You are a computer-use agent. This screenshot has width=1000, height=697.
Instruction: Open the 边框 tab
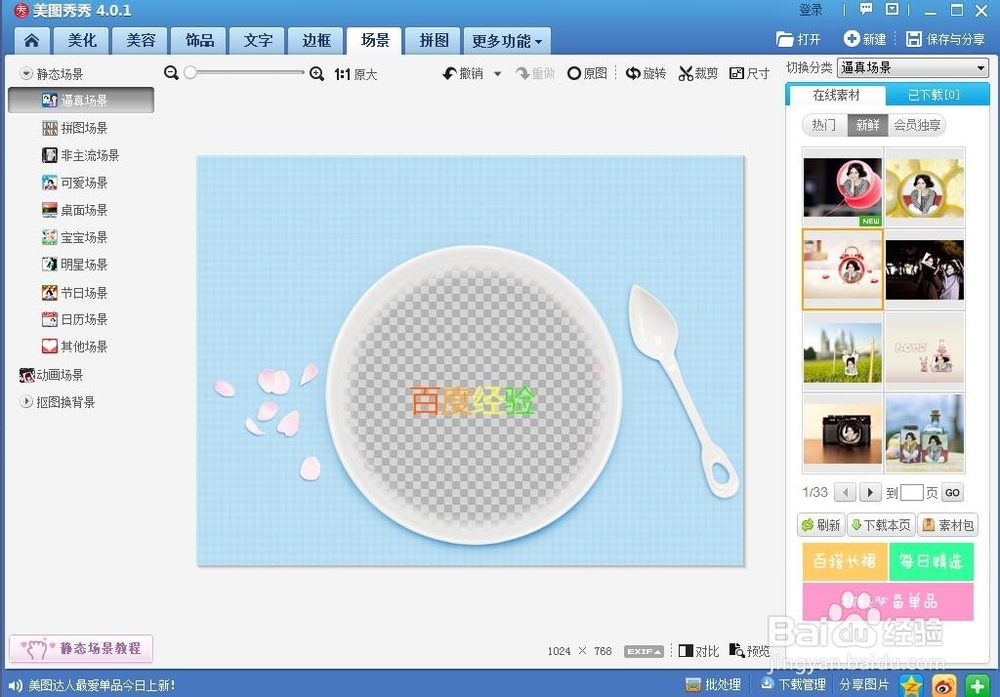pos(317,41)
